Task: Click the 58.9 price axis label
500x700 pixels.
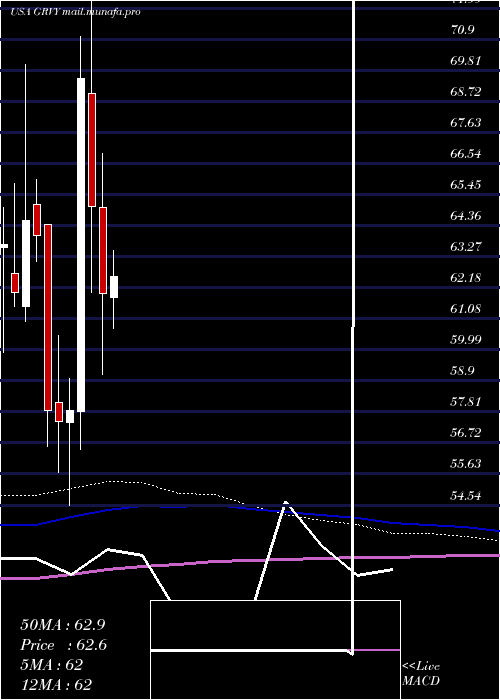Action: point(462,371)
